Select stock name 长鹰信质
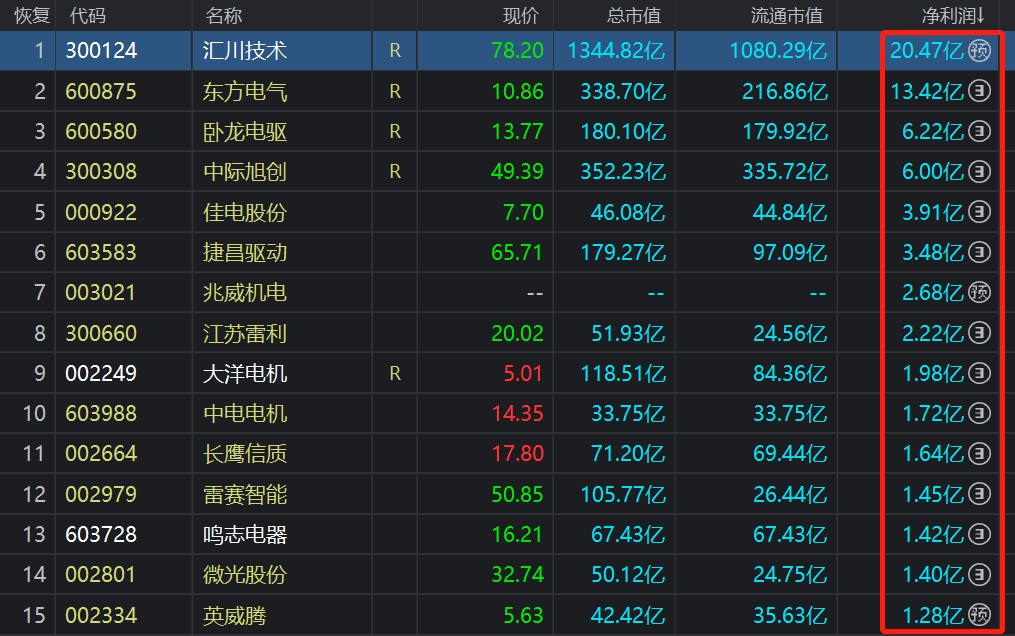Image resolution: width=1015 pixels, height=636 pixels. [245, 454]
